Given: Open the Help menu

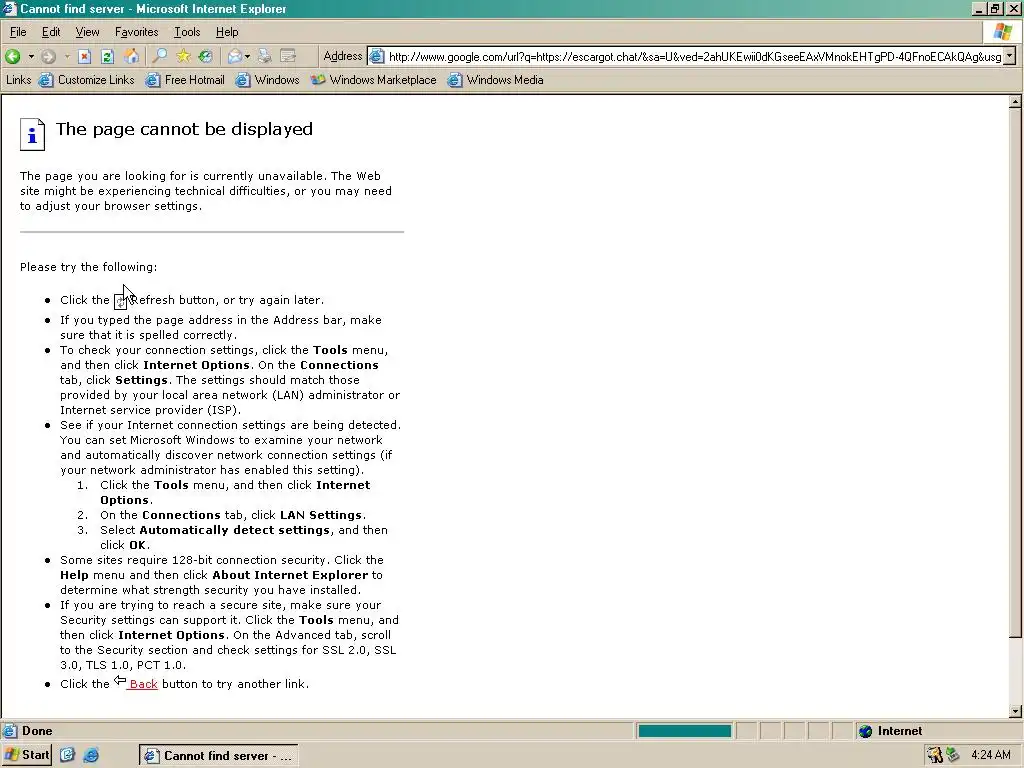Looking at the screenshot, I should 227,31.
